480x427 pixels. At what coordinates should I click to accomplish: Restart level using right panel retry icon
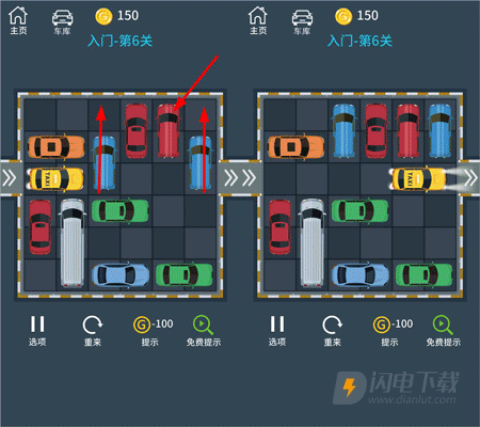coord(332,331)
